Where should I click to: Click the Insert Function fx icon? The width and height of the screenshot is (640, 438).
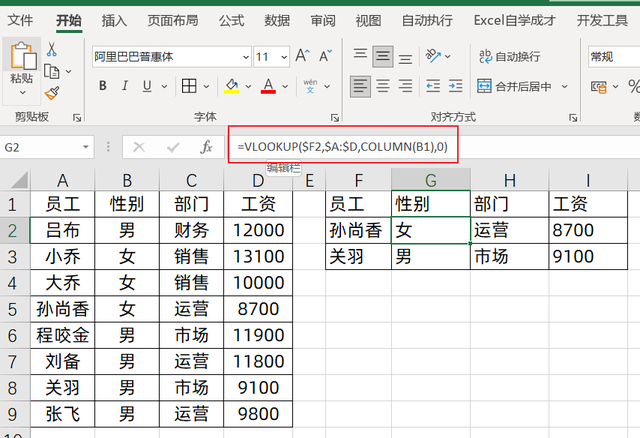(x=206, y=147)
